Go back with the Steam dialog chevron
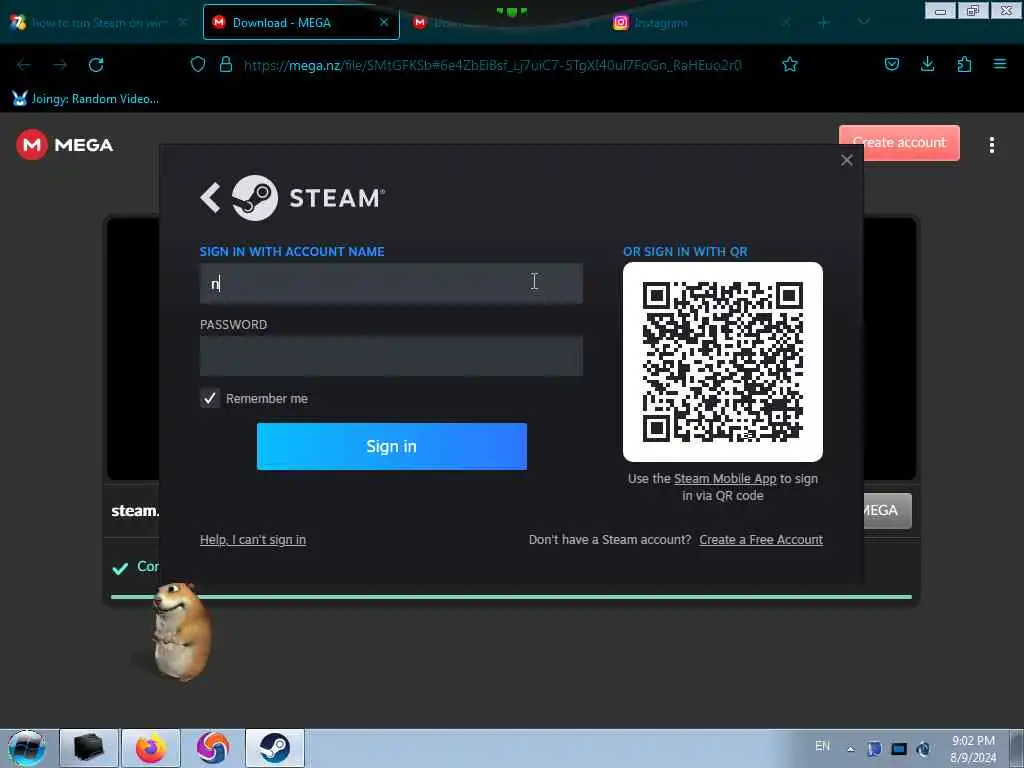 click(210, 198)
